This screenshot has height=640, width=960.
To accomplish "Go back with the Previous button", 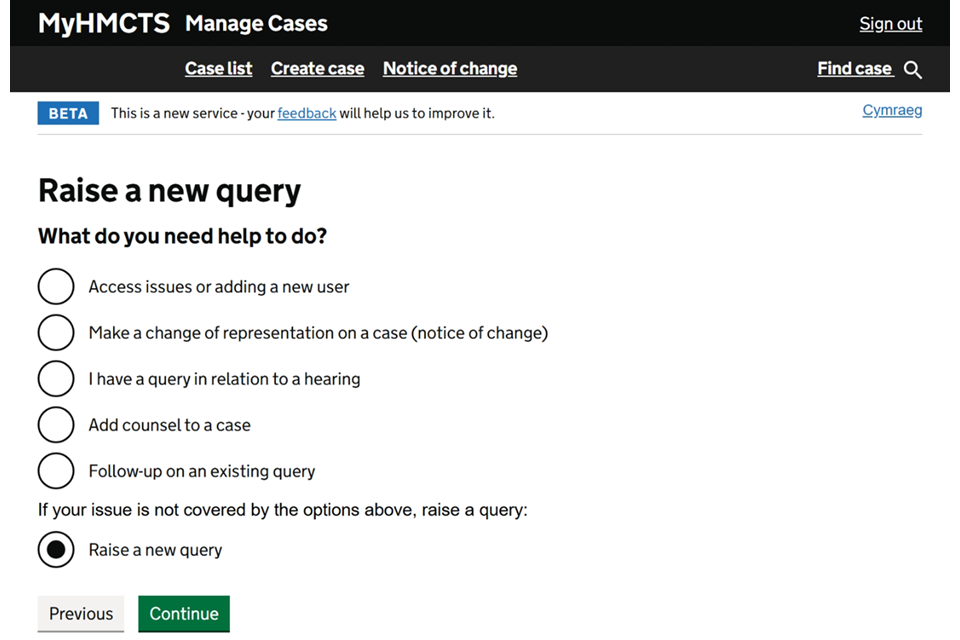I will [x=81, y=614].
